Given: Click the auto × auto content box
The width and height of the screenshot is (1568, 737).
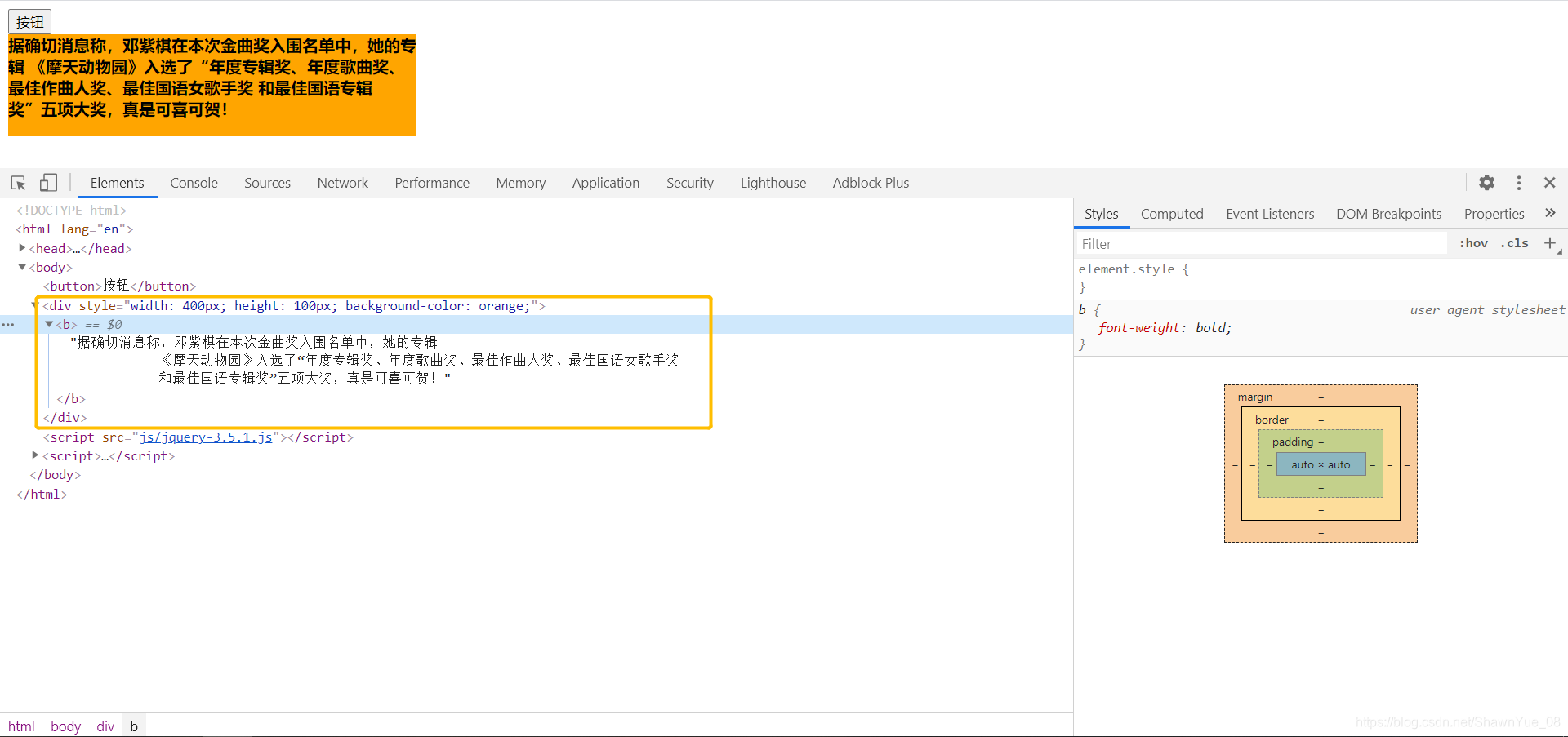Looking at the screenshot, I should pyautogui.click(x=1321, y=464).
